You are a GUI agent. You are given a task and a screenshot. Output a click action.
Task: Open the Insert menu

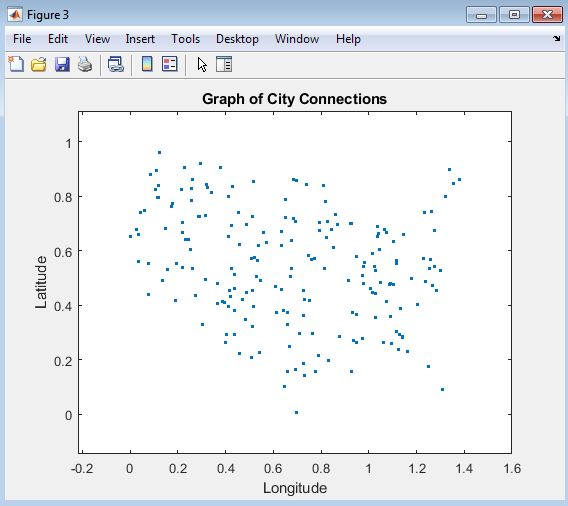point(140,39)
